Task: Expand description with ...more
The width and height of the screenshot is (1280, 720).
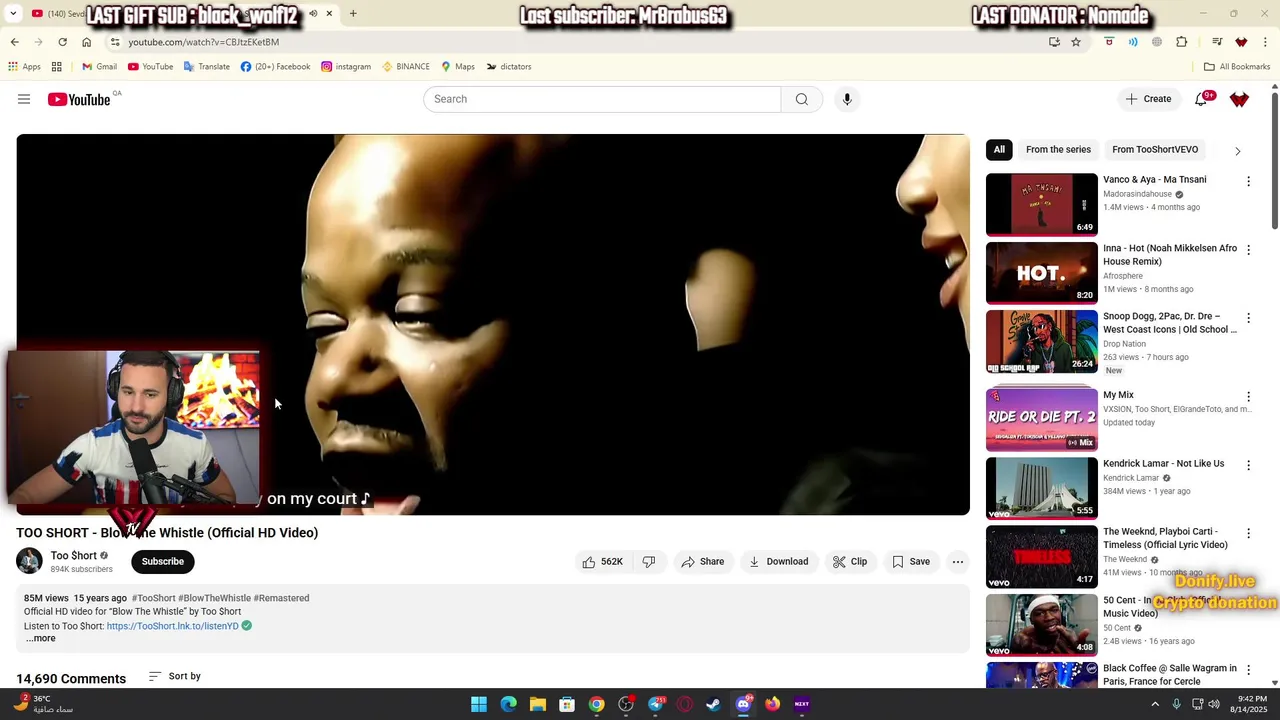Action: tap(41, 638)
